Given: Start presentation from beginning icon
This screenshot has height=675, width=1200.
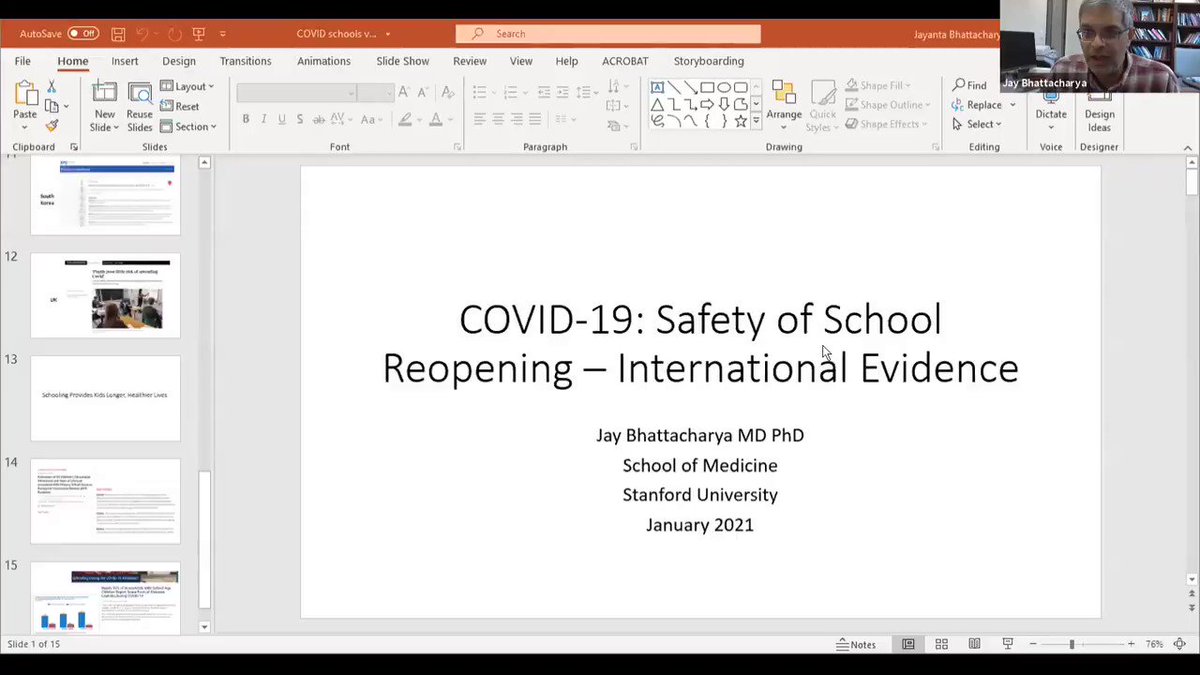Looking at the screenshot, I should [x=199, y=33].
